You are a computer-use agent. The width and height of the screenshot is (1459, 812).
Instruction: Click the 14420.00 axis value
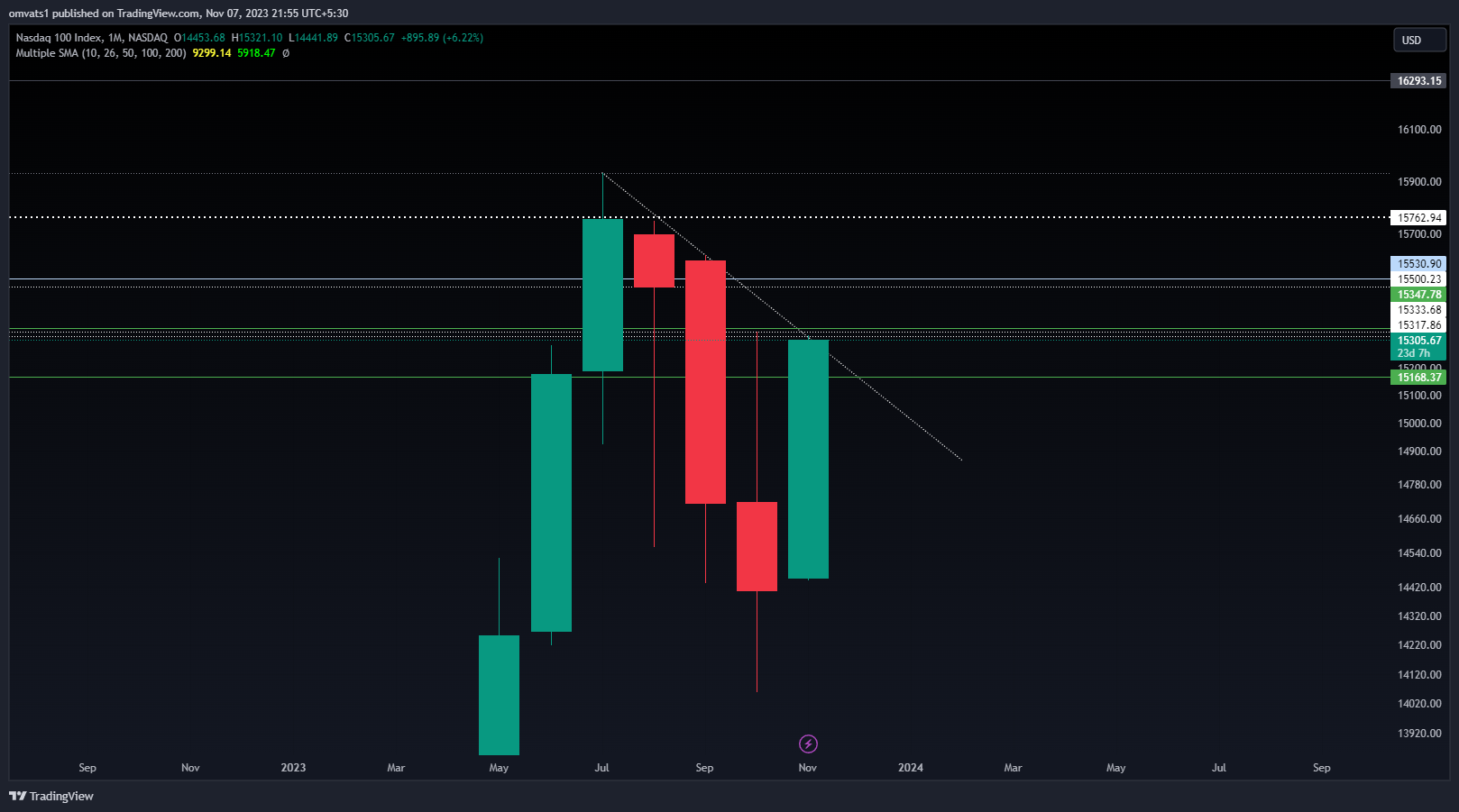[1419, 588]
